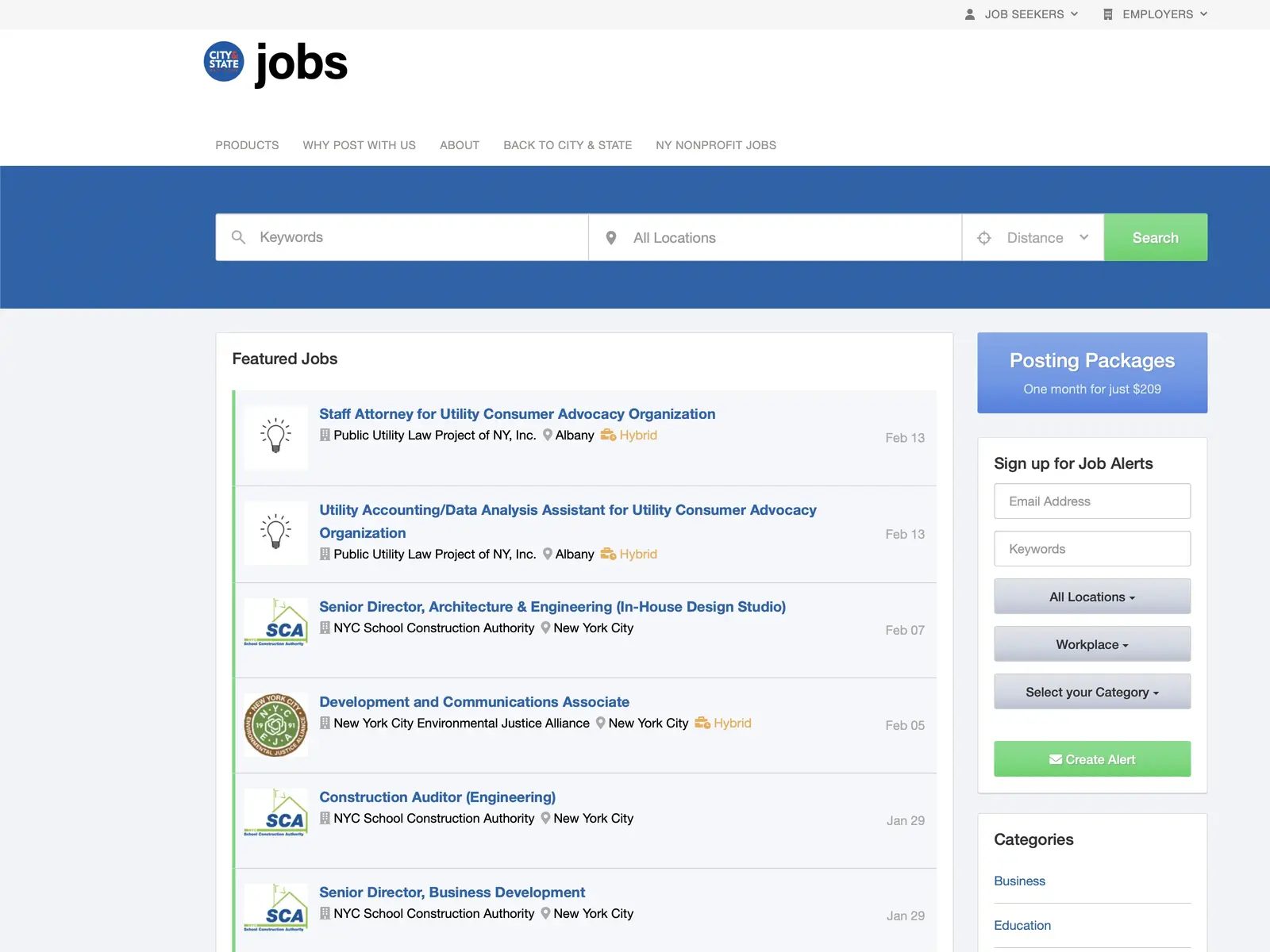Click the Create Alert button
This screenshot has height=952, width=1270.
pos(1092,759)
